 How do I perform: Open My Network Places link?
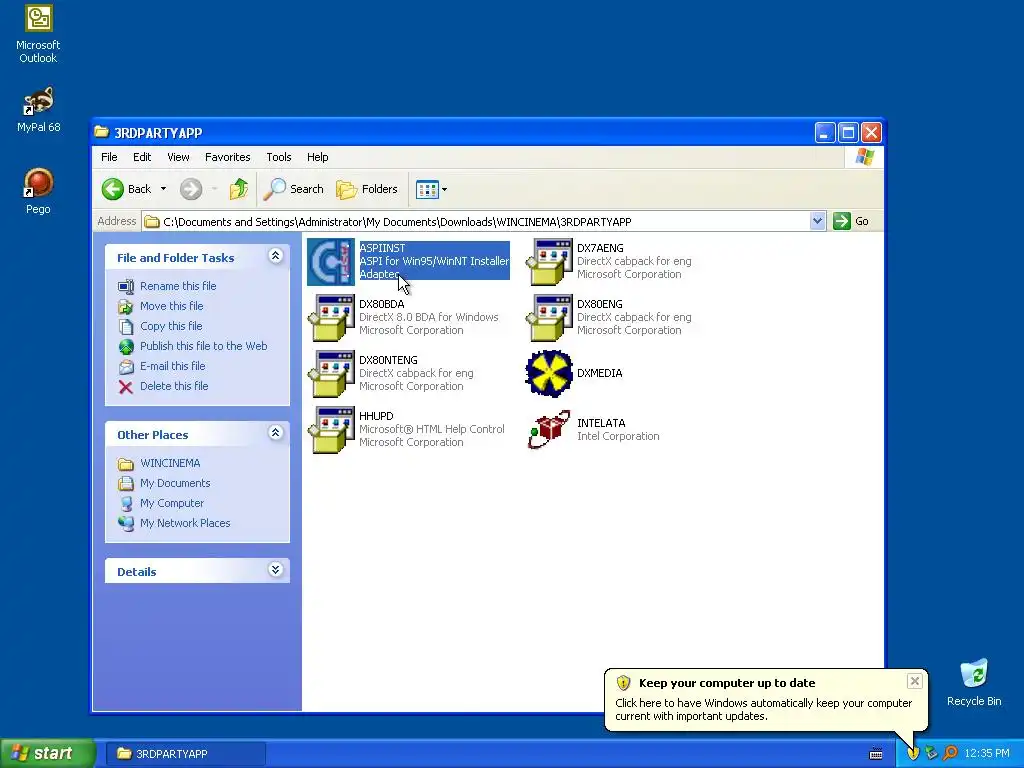click(185, 523)
